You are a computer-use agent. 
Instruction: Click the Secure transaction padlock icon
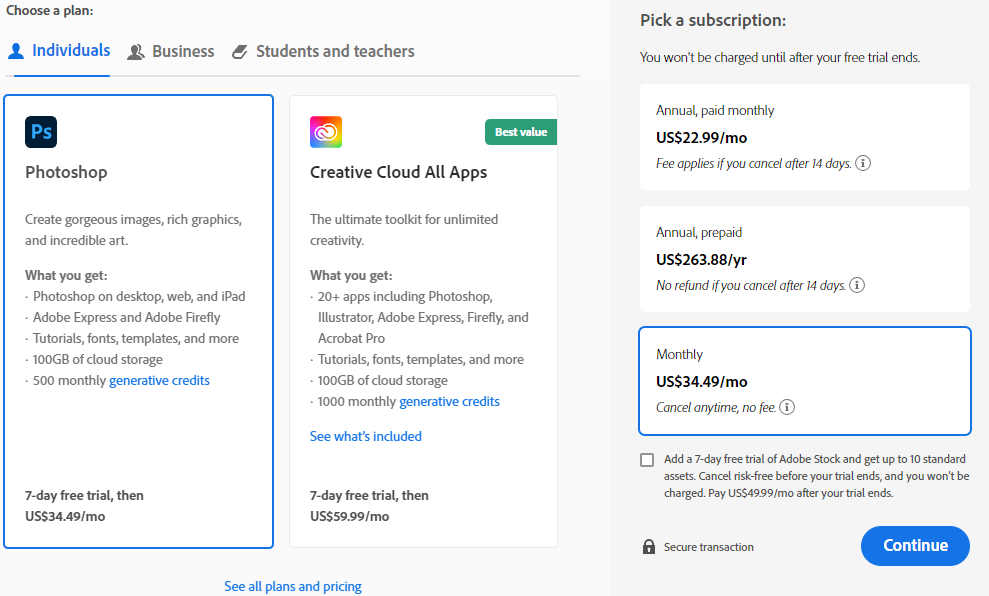click(649, 546)
